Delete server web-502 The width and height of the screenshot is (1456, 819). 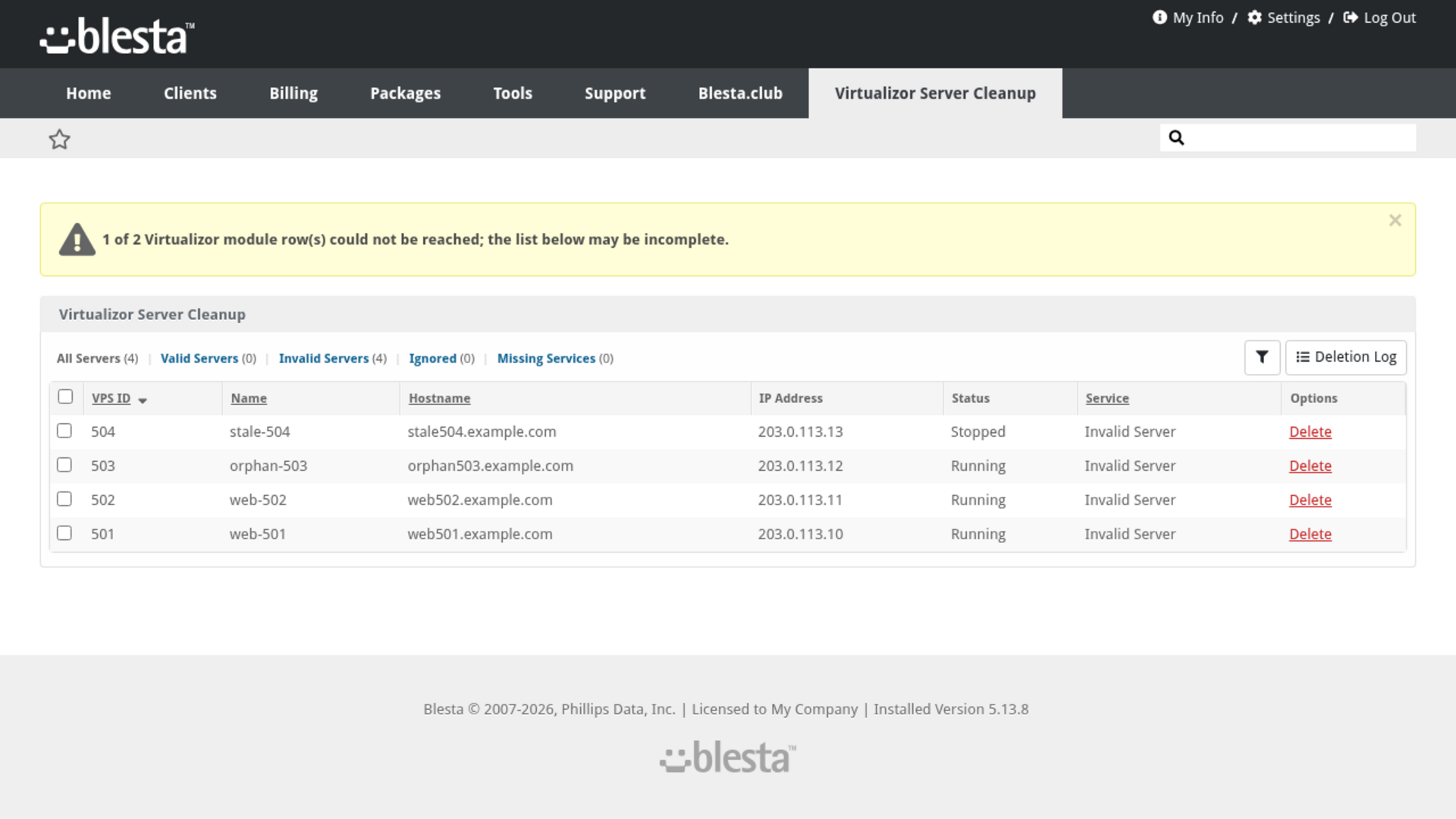click(1310, 500)
